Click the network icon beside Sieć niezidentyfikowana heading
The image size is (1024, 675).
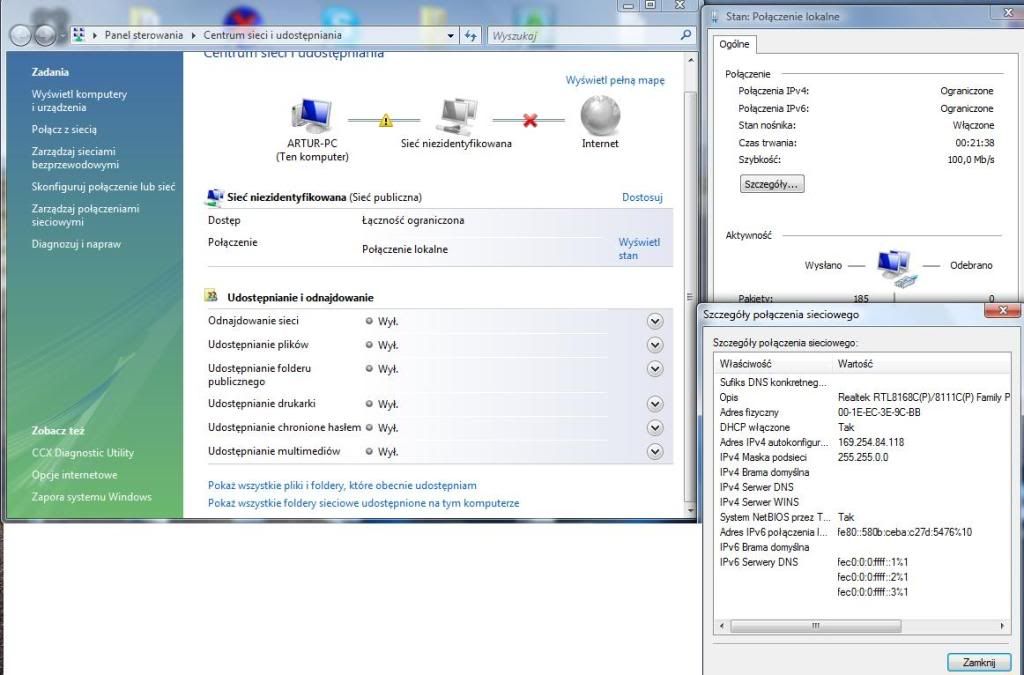point(215,196)
